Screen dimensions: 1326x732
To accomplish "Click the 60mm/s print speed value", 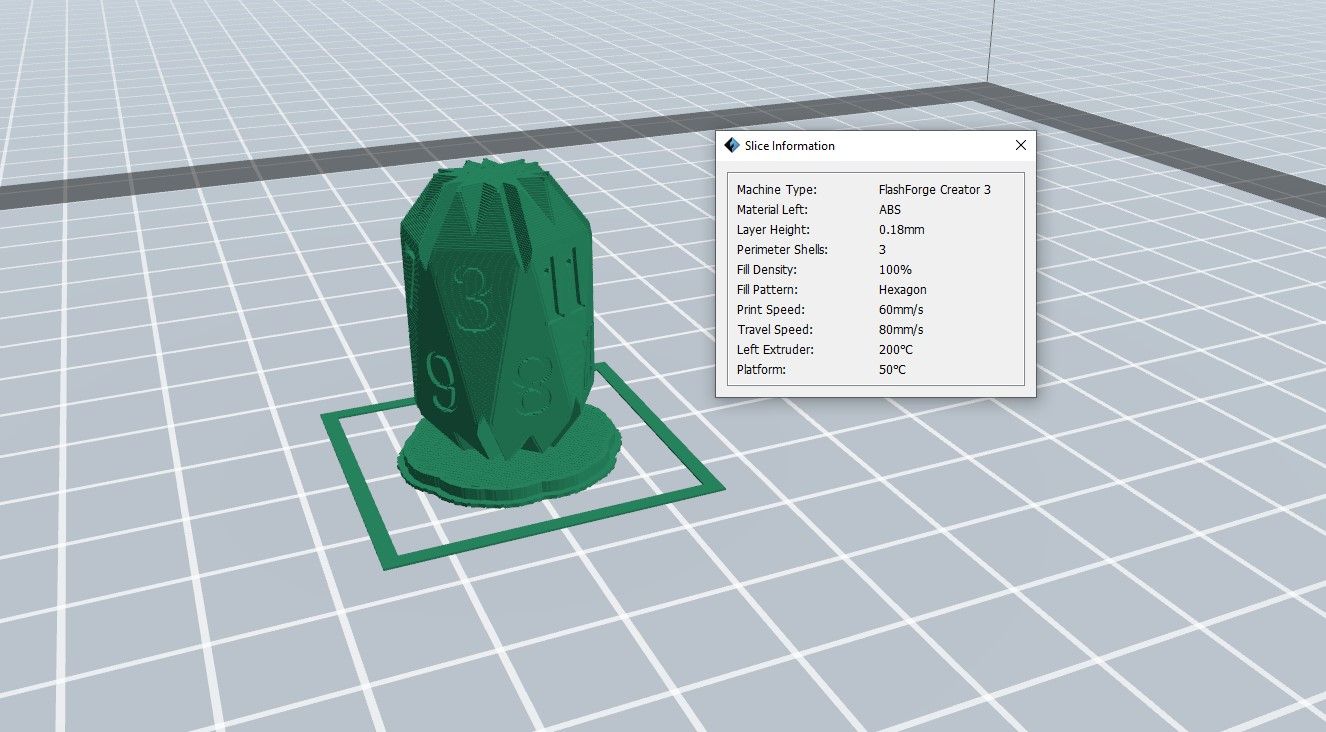I will point(901,310).
